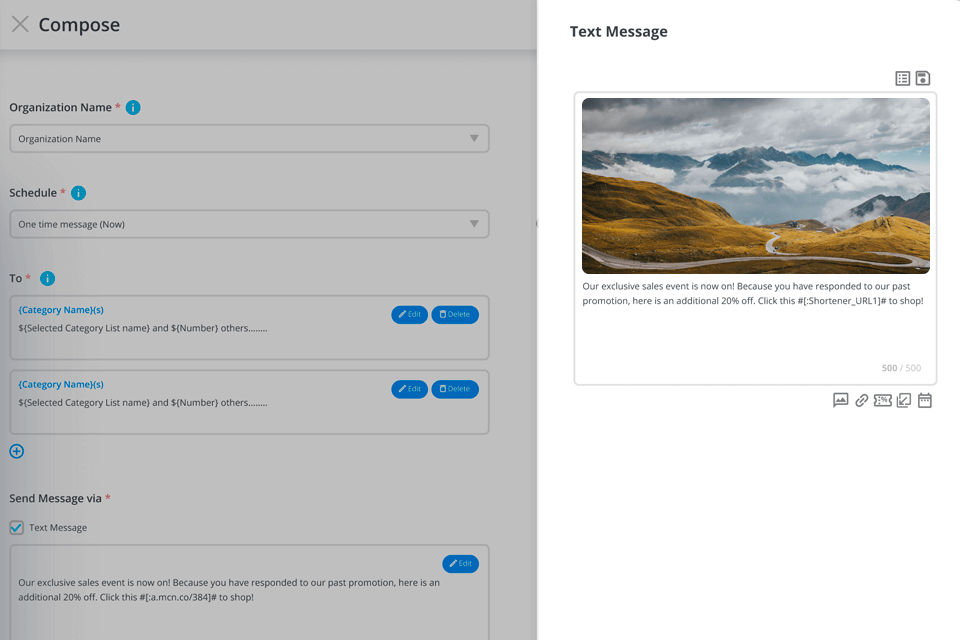The image size is (960, 640).
Task: Open the message templates list icon
Action: click(x=902, y=78)
